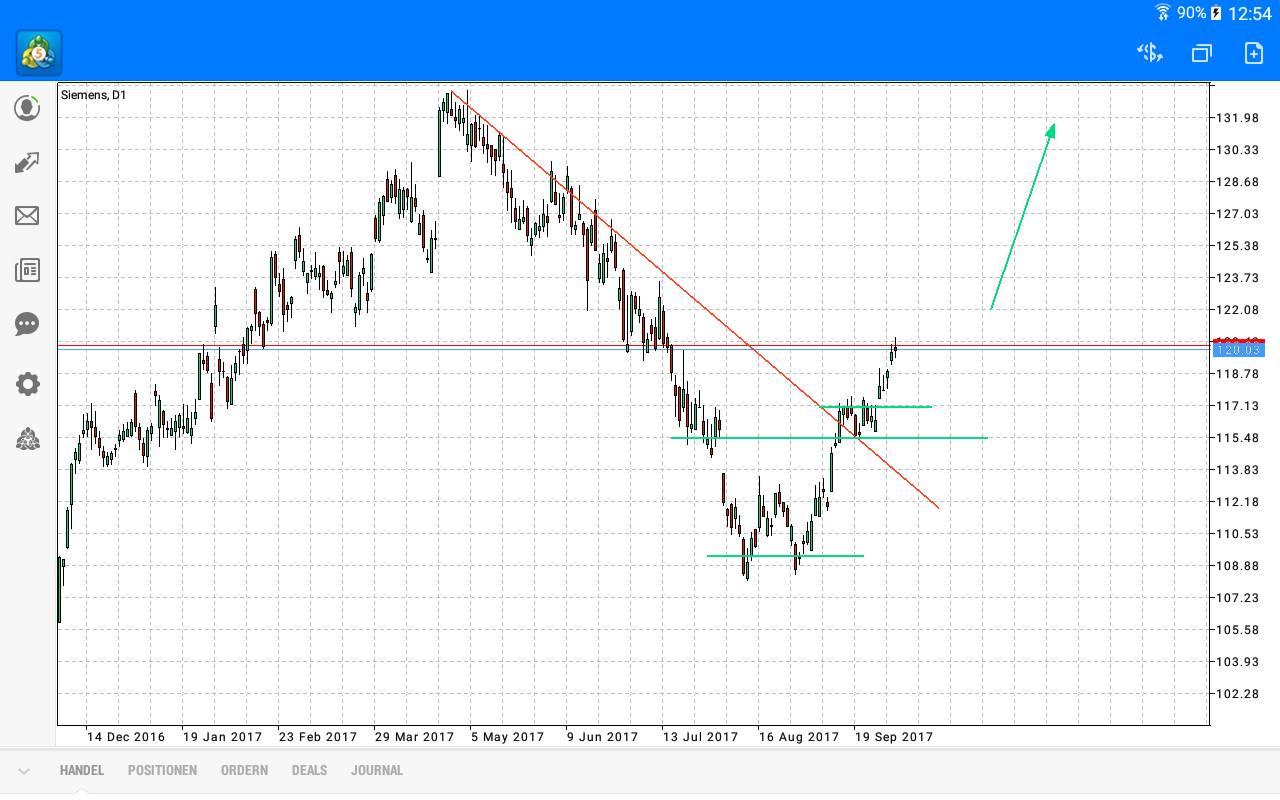Tap the 120.03 price label
This screenshot has height=800, width=1280.
point(1237,350)
